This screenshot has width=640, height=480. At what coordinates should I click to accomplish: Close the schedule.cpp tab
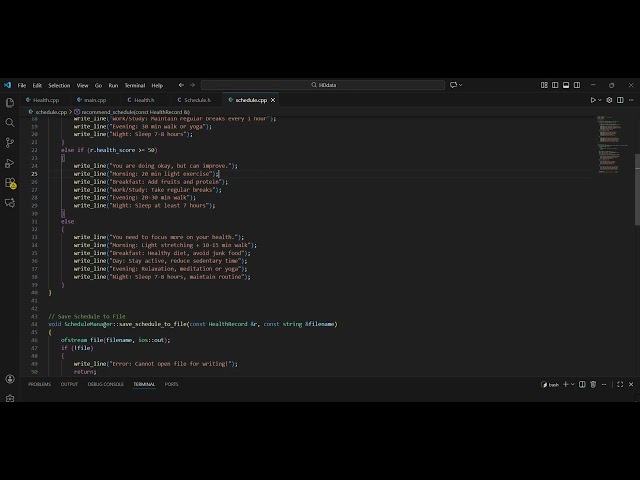point(273,100)
